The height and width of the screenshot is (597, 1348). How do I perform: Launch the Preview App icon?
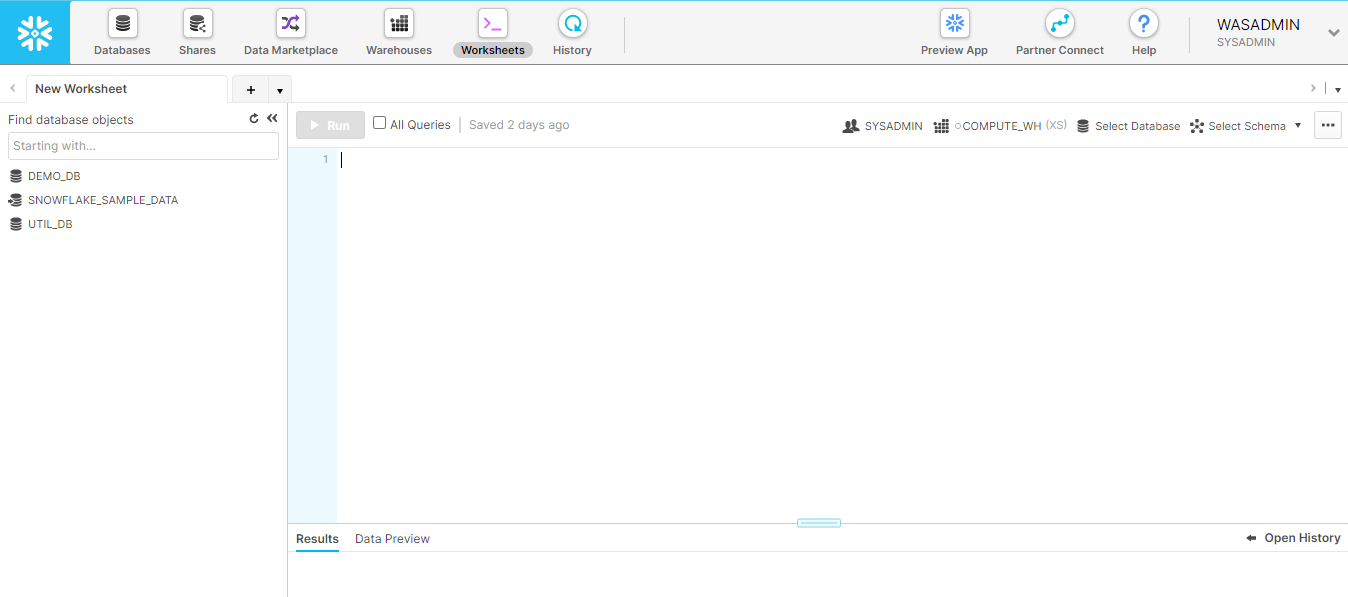955,23
